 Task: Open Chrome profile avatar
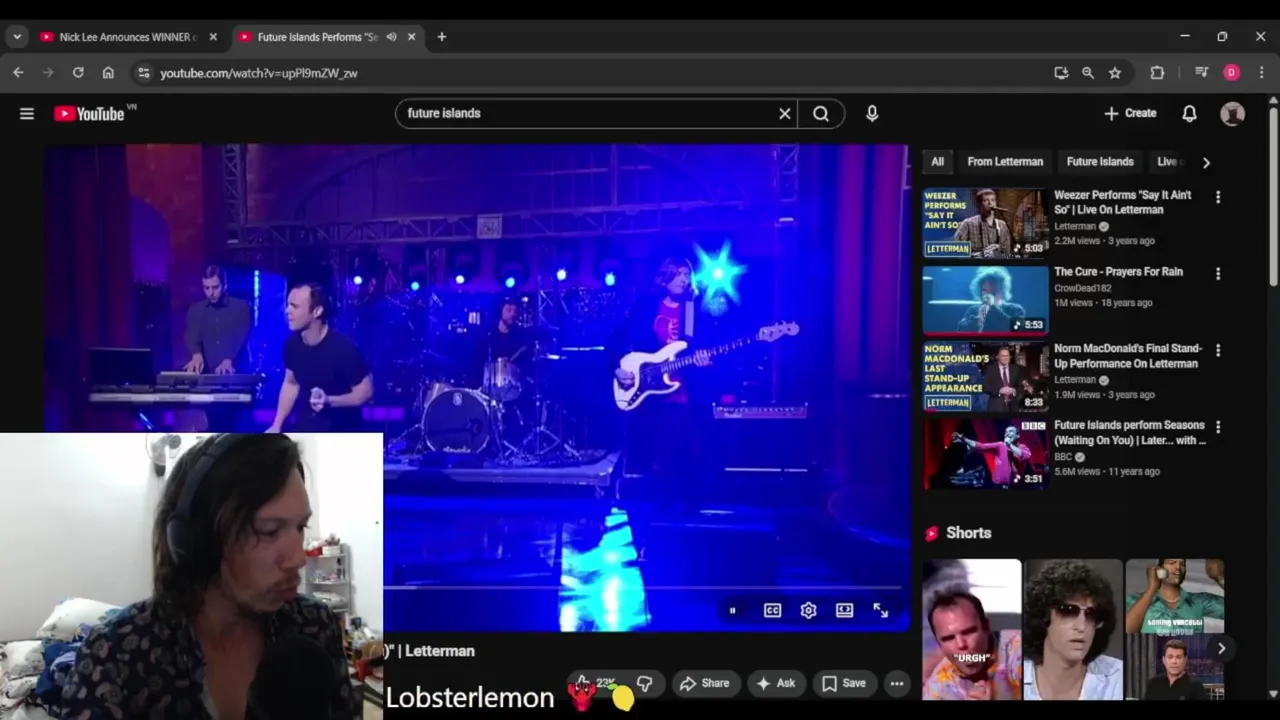1232,73
